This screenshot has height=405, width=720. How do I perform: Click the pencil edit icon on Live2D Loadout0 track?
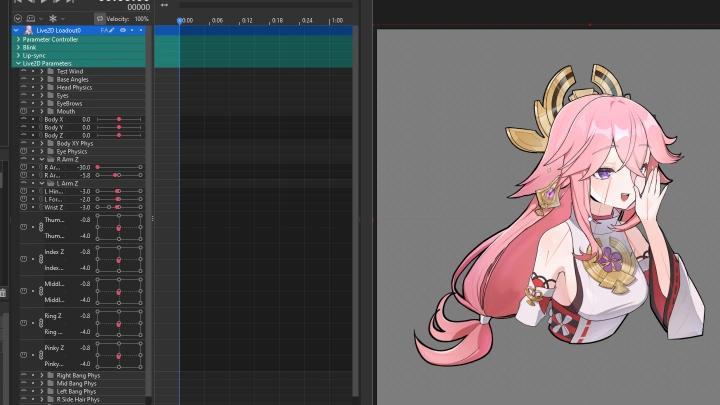112,30
